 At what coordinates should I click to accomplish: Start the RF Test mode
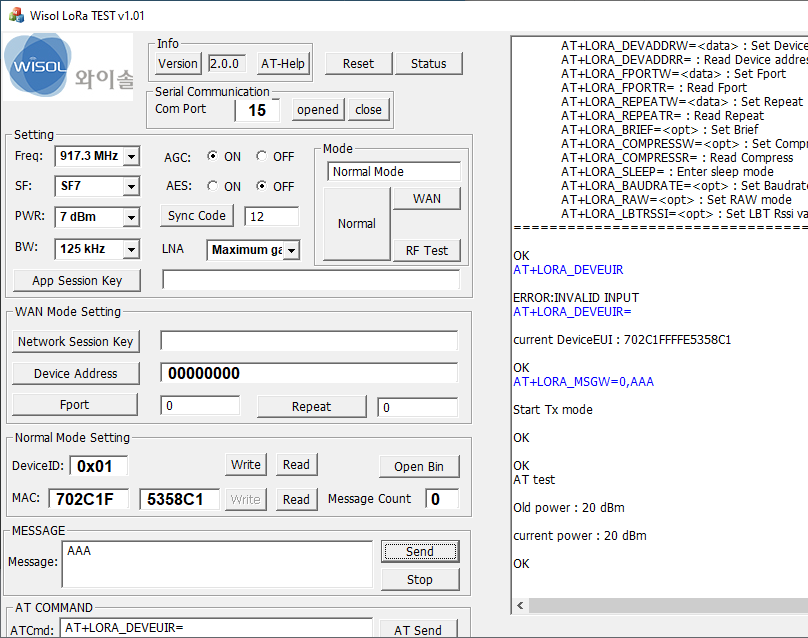[427, 250]
